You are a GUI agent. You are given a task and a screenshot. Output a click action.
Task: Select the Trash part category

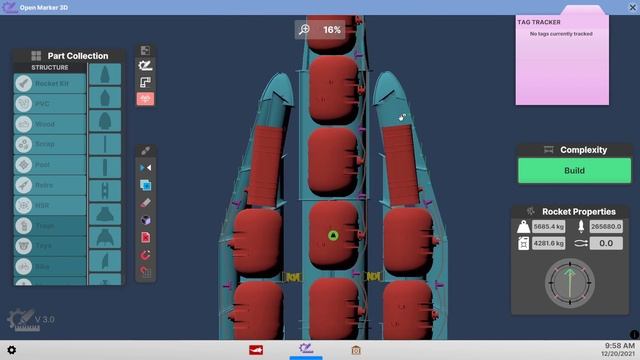(50, 225)
